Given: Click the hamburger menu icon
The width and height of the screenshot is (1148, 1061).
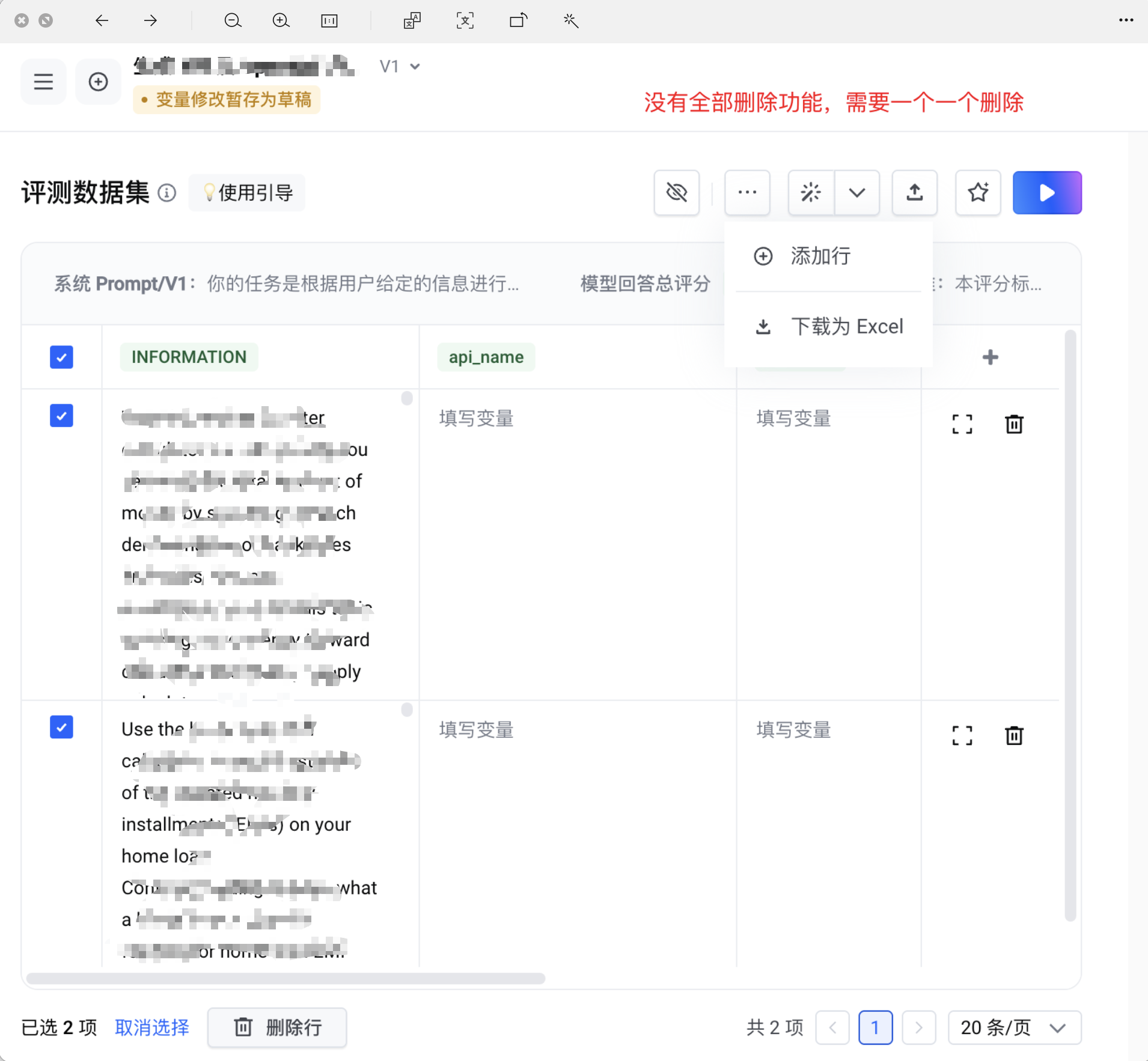Looking at the screenshot, I should 43,82.
